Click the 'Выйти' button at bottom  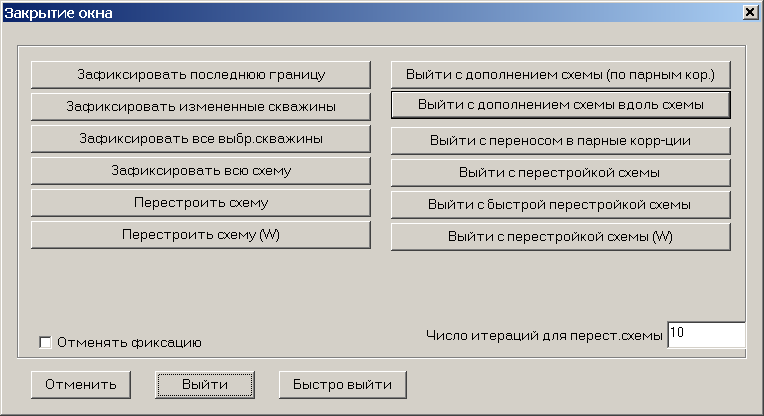205,385
